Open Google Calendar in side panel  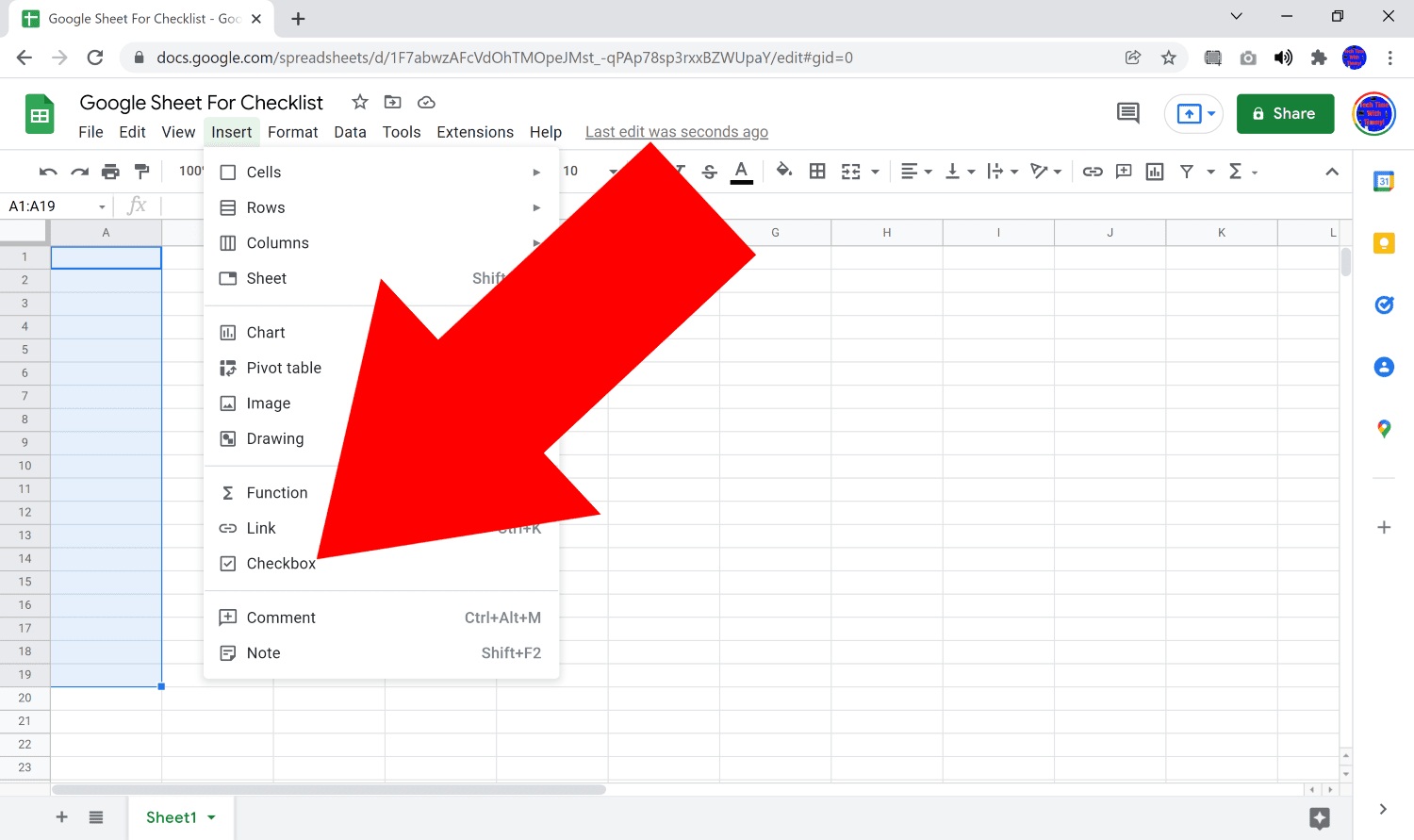coord(1383,182)
